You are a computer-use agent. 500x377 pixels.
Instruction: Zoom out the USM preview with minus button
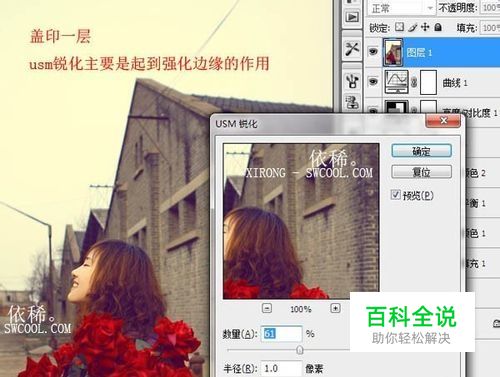click(x=267, y=308)
